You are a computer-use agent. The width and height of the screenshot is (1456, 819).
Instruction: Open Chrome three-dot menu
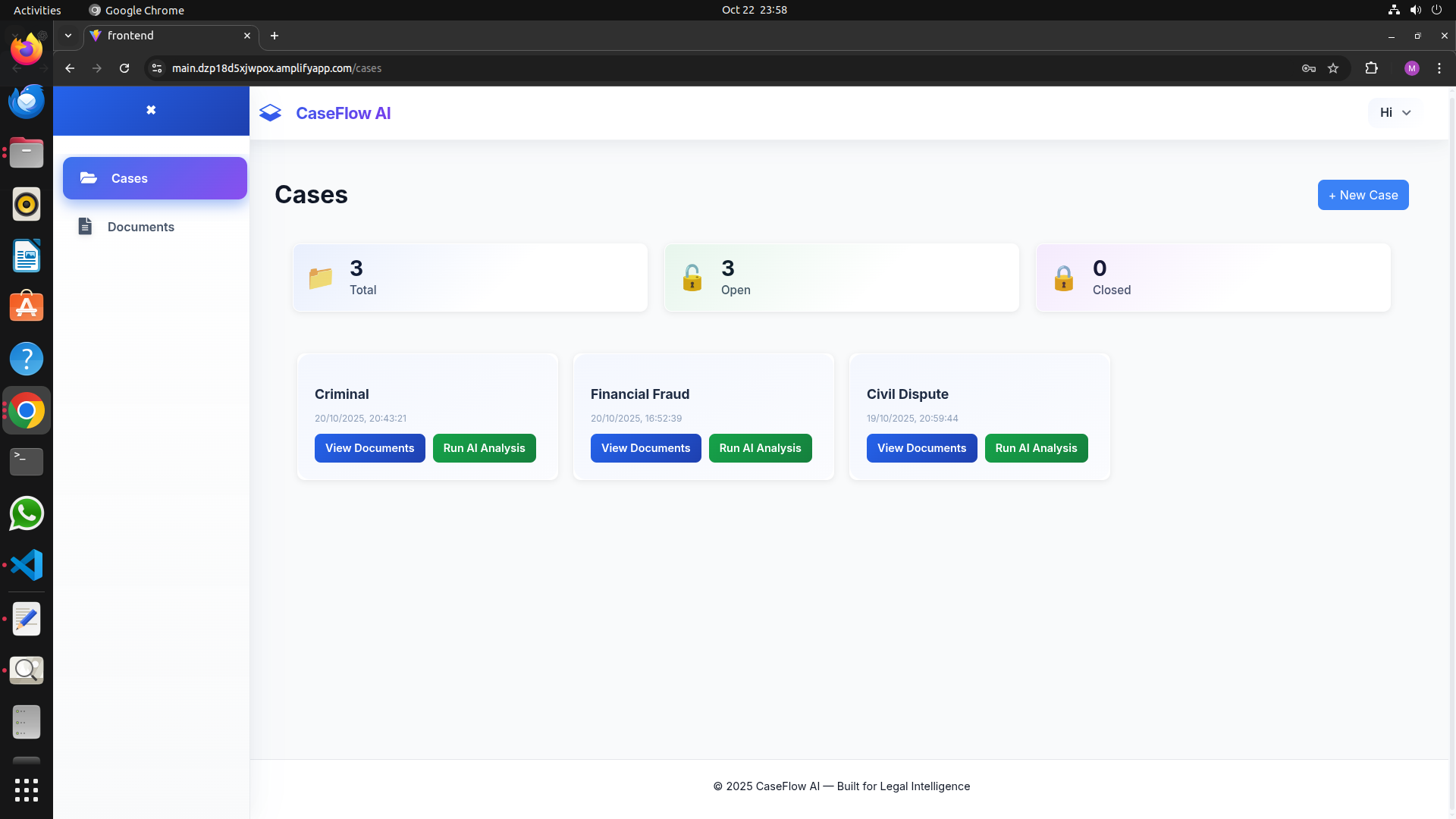pos(1439,68)
